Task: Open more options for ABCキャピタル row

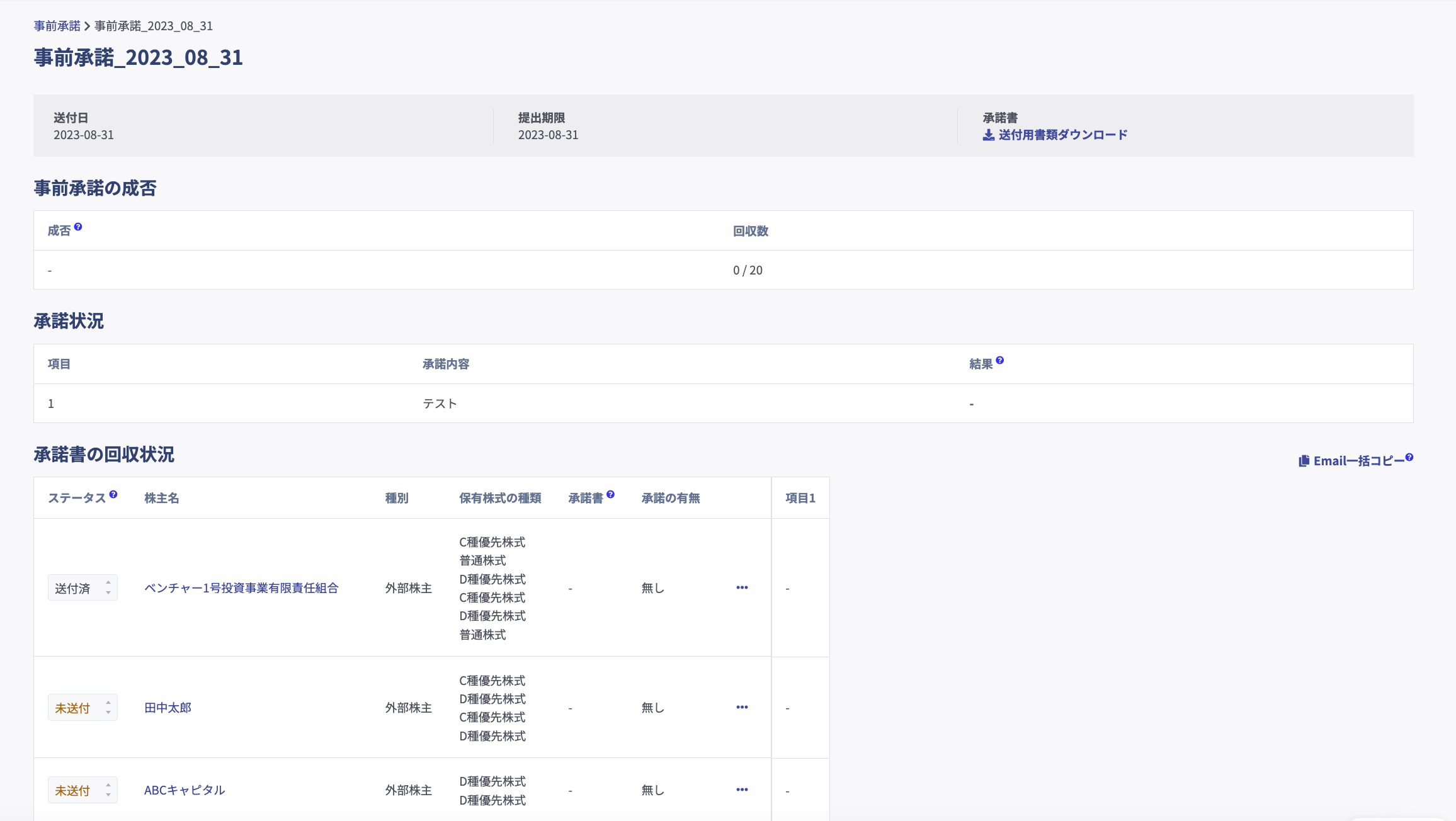Action: [742, 790]
